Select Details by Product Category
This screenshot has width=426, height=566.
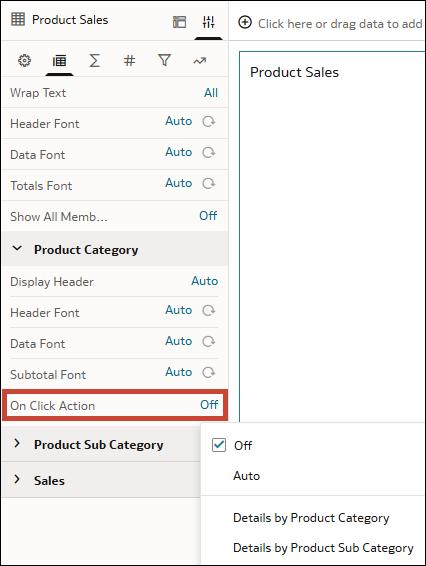[311, 518]
